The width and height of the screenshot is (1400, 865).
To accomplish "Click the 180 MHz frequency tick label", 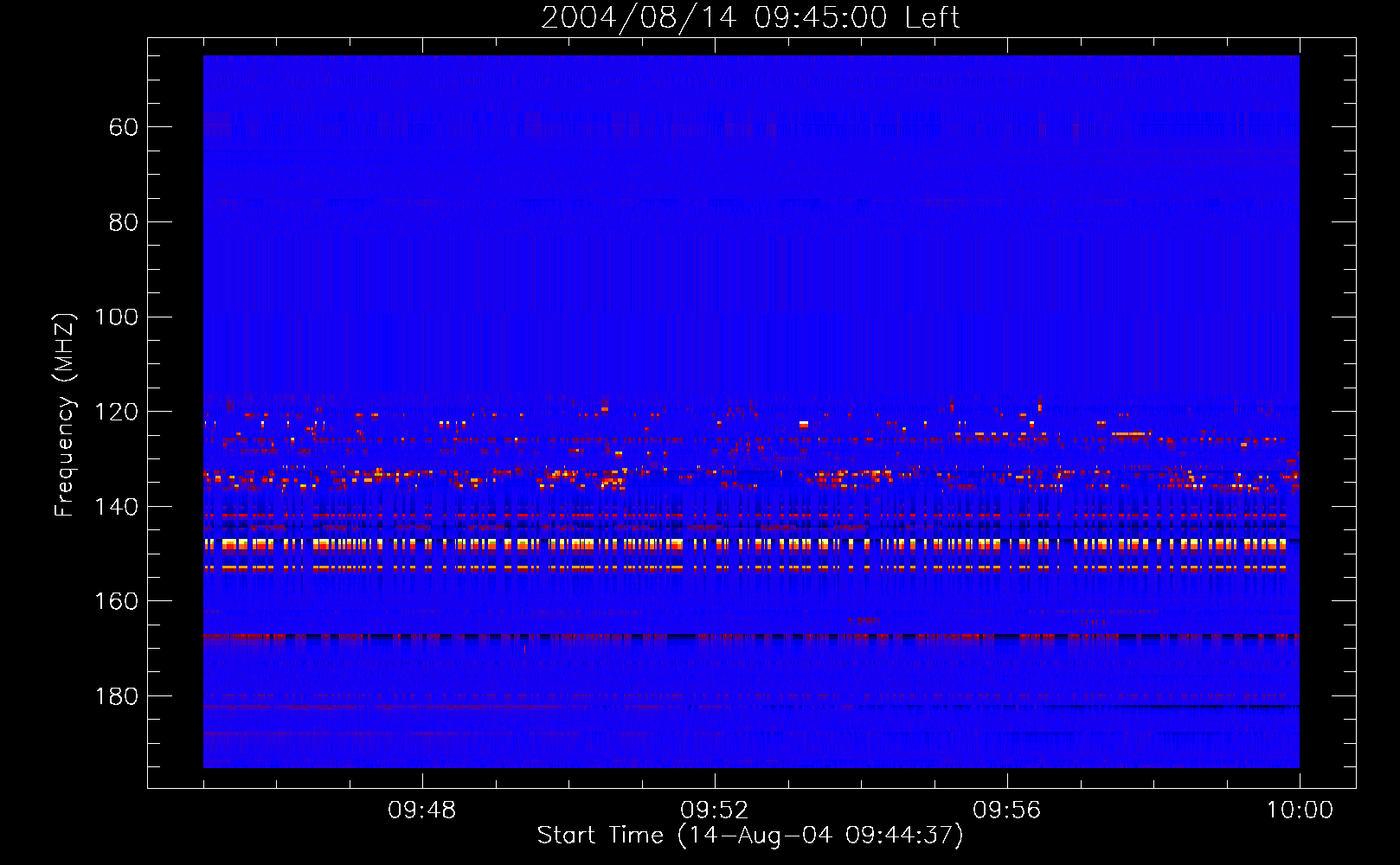I will coord(116,696).
